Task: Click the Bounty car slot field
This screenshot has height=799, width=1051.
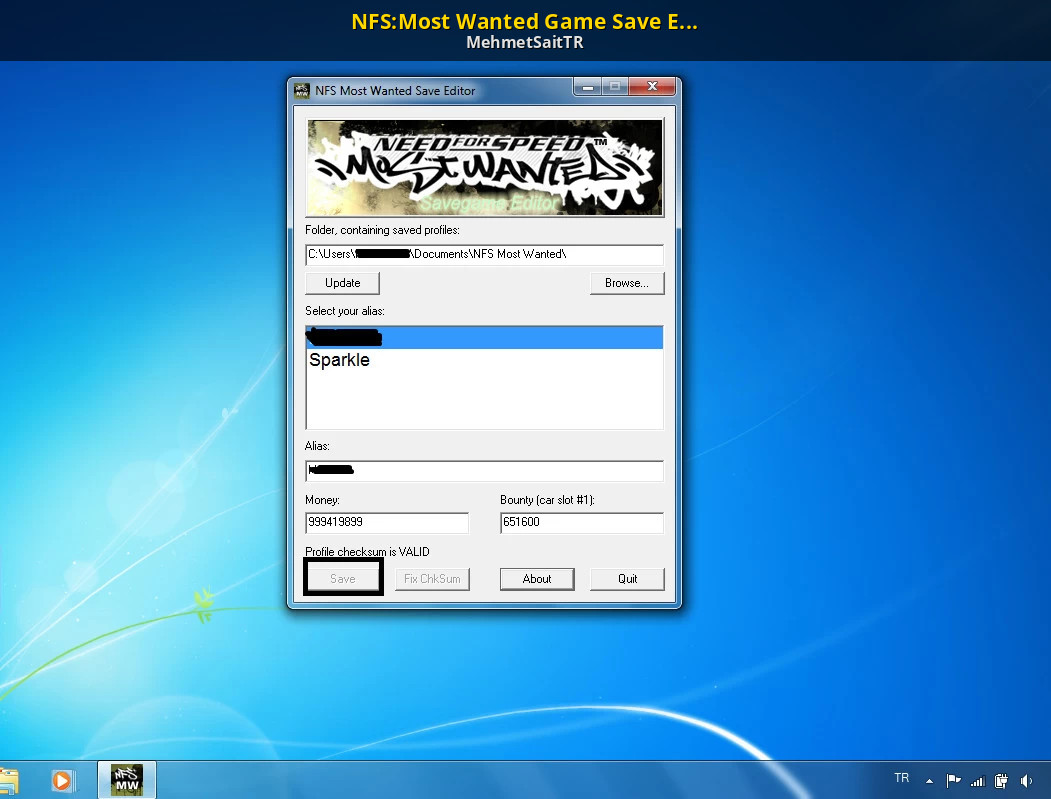Action: click(x=581, y=522)
